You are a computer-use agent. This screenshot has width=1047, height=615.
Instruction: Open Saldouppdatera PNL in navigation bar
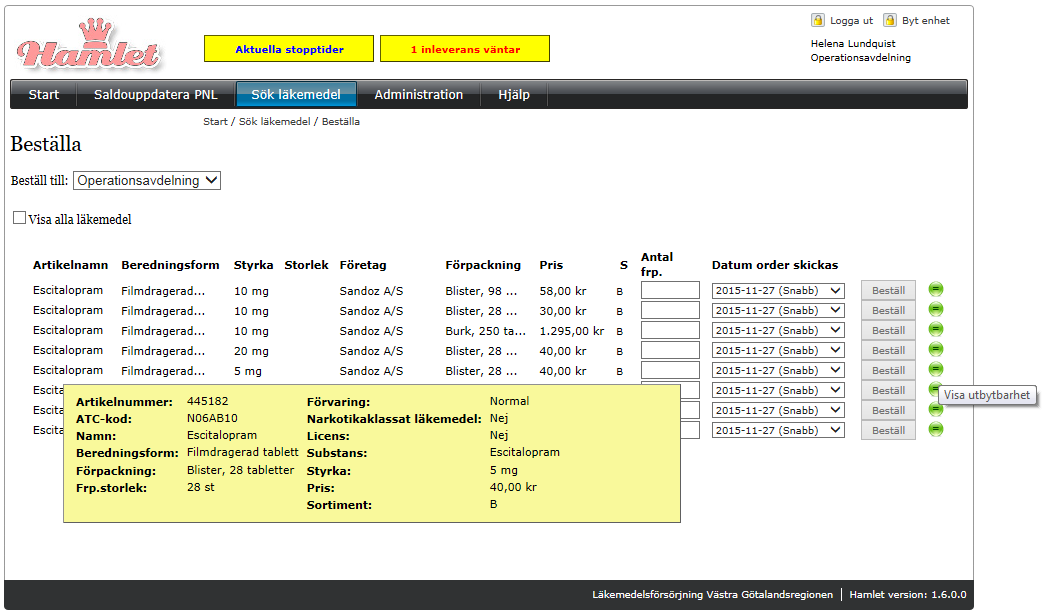[x=156, y=94]
